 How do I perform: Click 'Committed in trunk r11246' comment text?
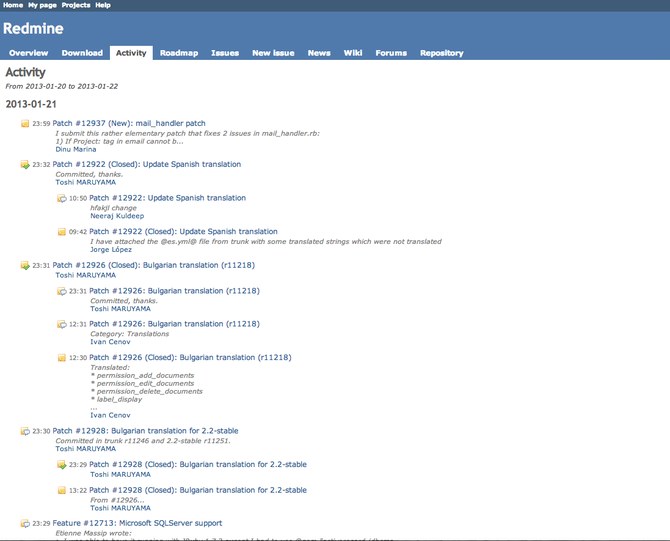(x=143, y=441)
